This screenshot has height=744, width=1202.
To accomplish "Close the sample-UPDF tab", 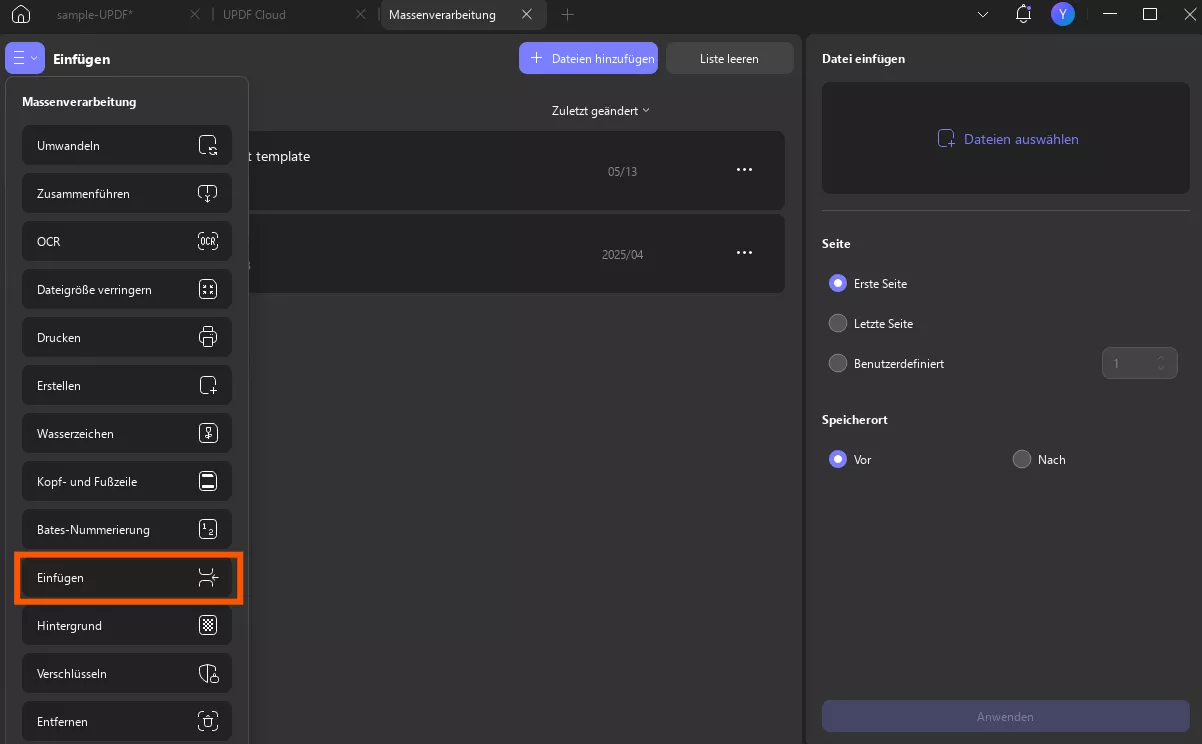I will (x=194, y=15).
